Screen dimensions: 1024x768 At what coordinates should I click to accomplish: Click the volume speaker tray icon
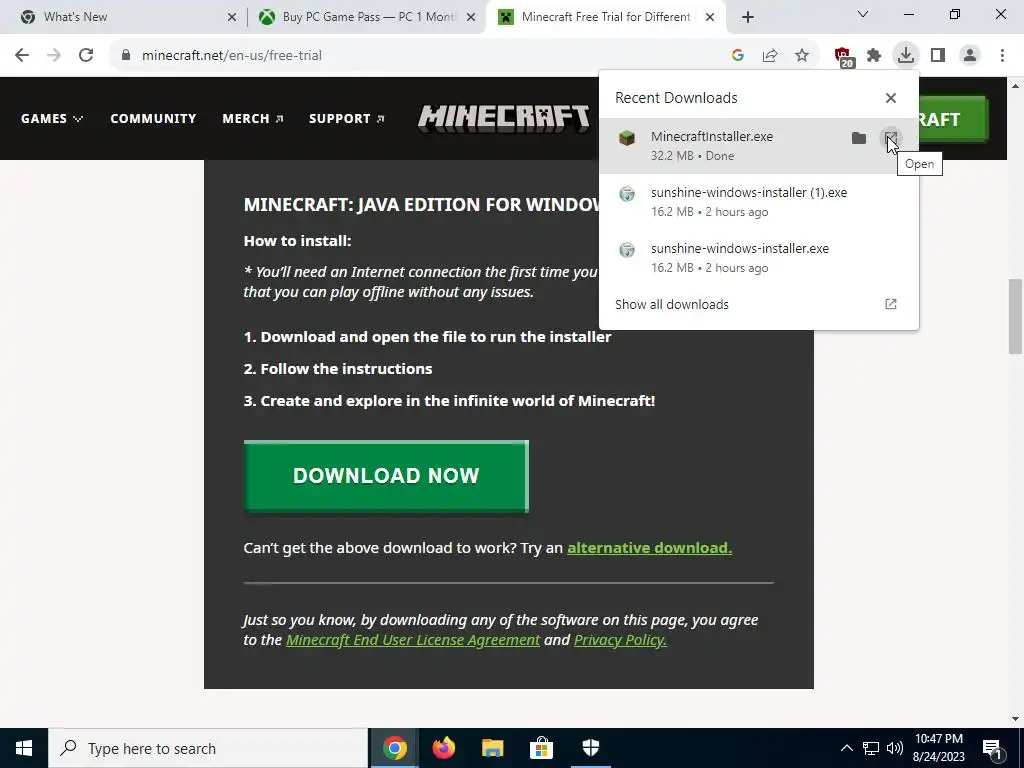(x=895, y=748)
